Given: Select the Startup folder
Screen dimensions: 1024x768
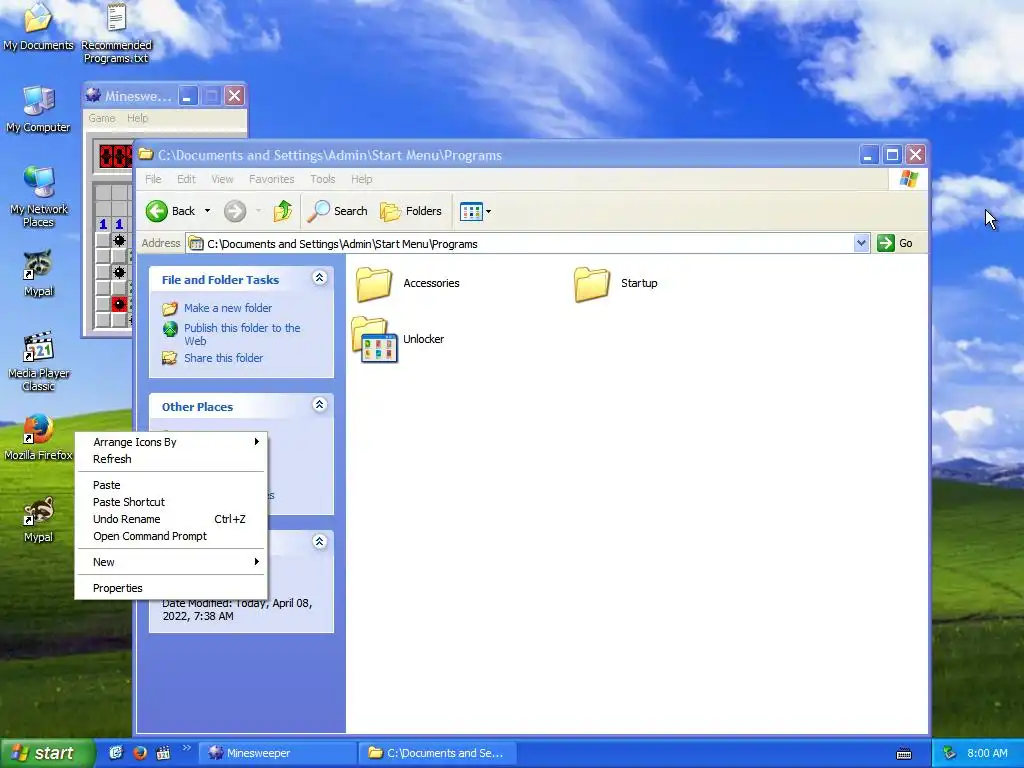Looking at the screenshot, I should (x=616, y=283).
